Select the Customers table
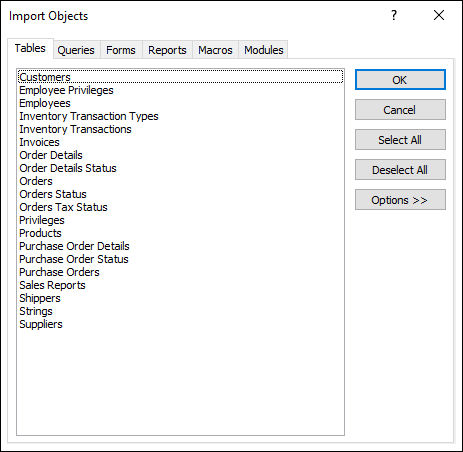This screenshot has width=463, height=452. click(x=180, y=77)
